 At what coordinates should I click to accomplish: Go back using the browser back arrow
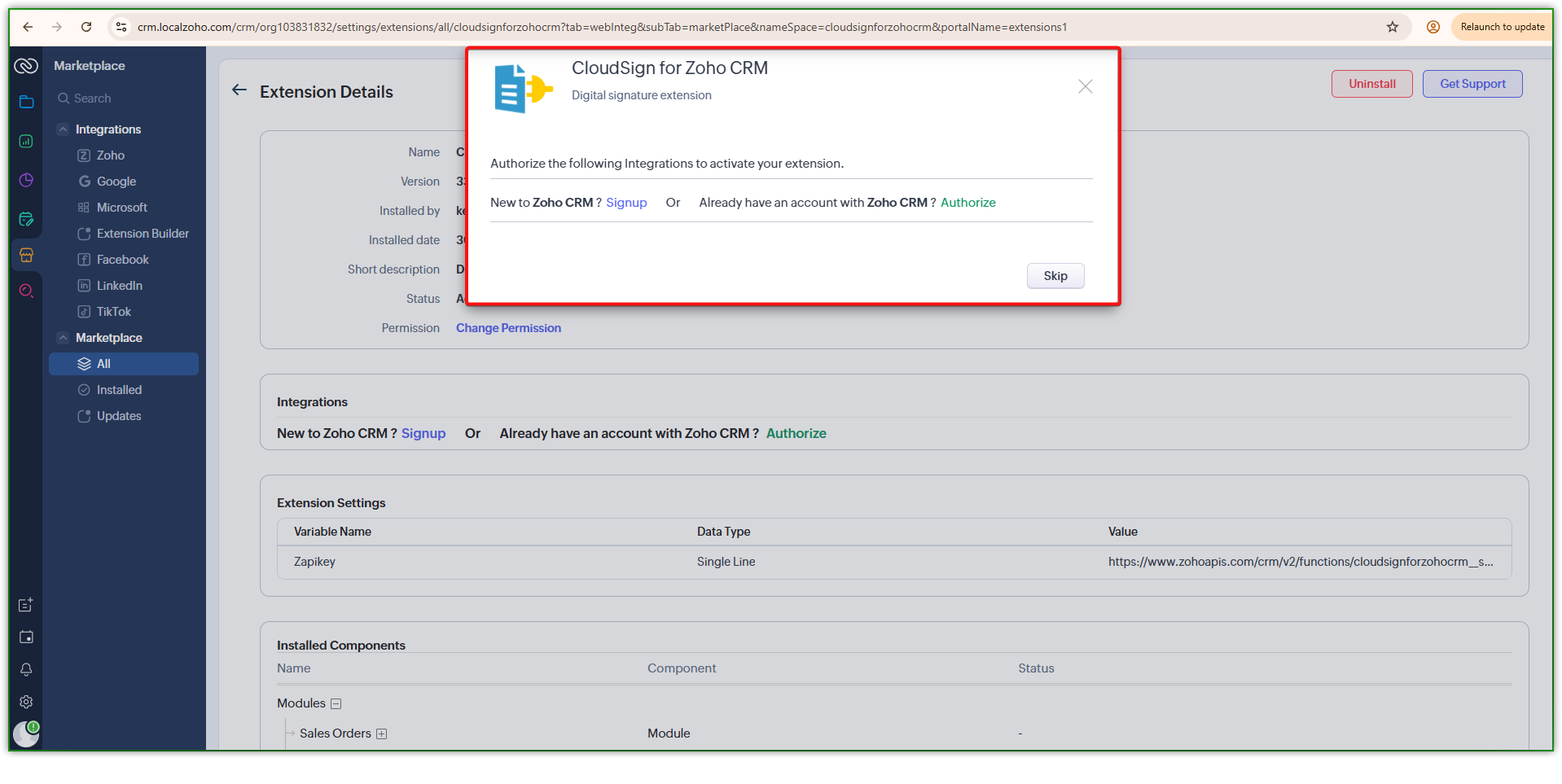tap(28, 27)
